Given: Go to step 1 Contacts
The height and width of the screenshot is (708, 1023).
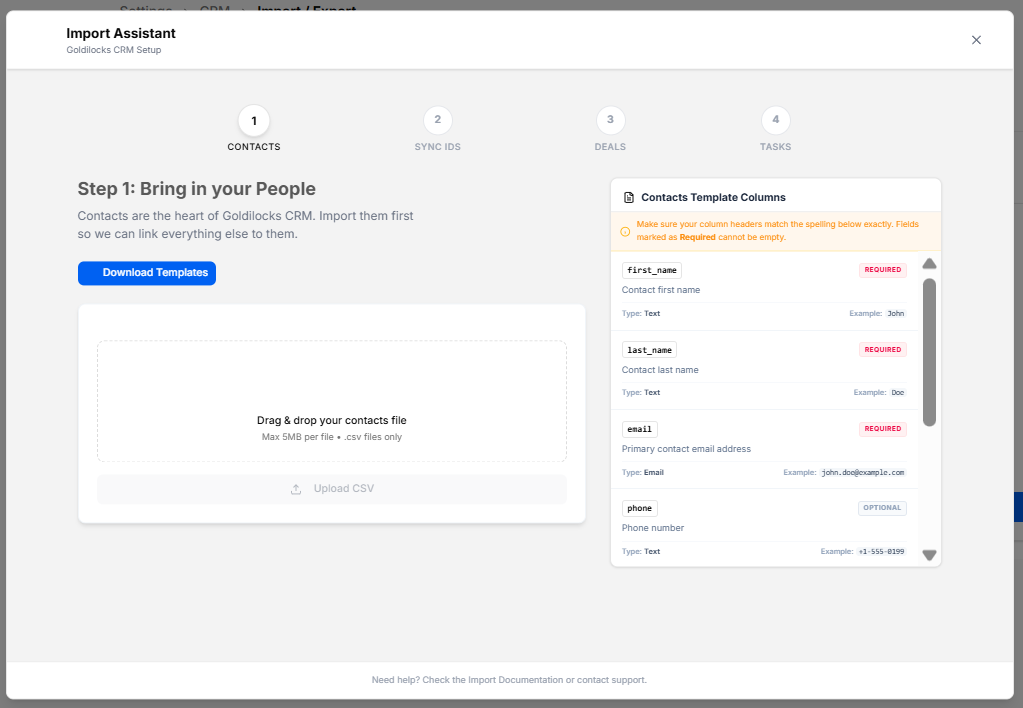Looking at the screenshot, I should (x=254, y=129).
